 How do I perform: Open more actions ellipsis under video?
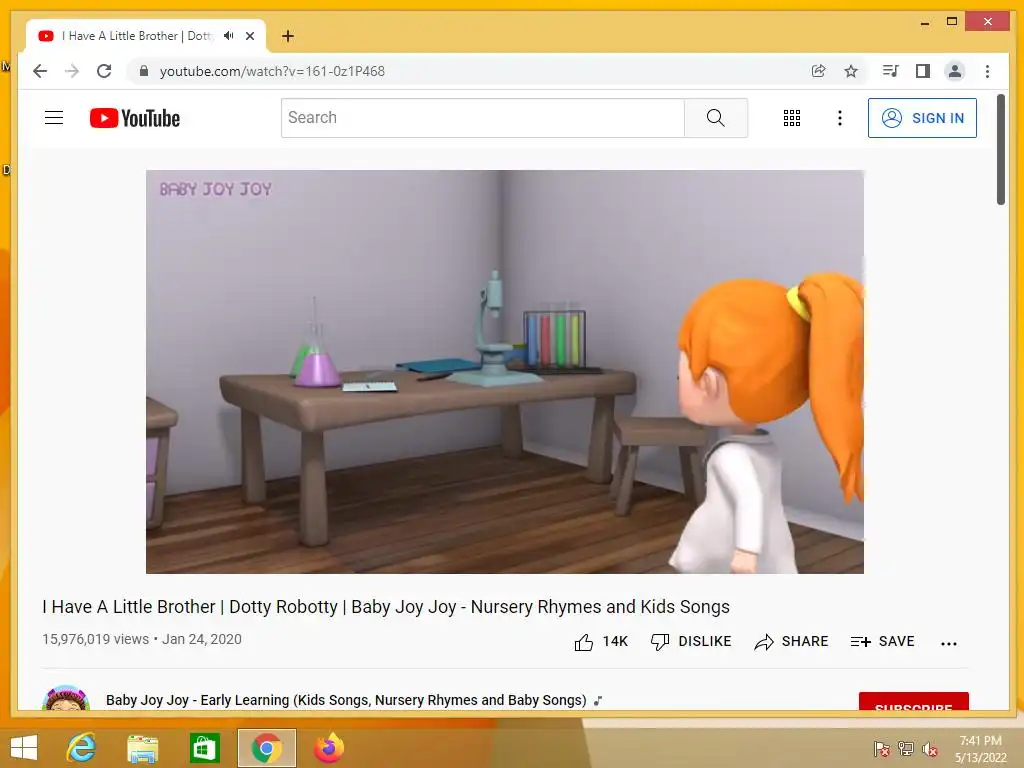(948, 643)
